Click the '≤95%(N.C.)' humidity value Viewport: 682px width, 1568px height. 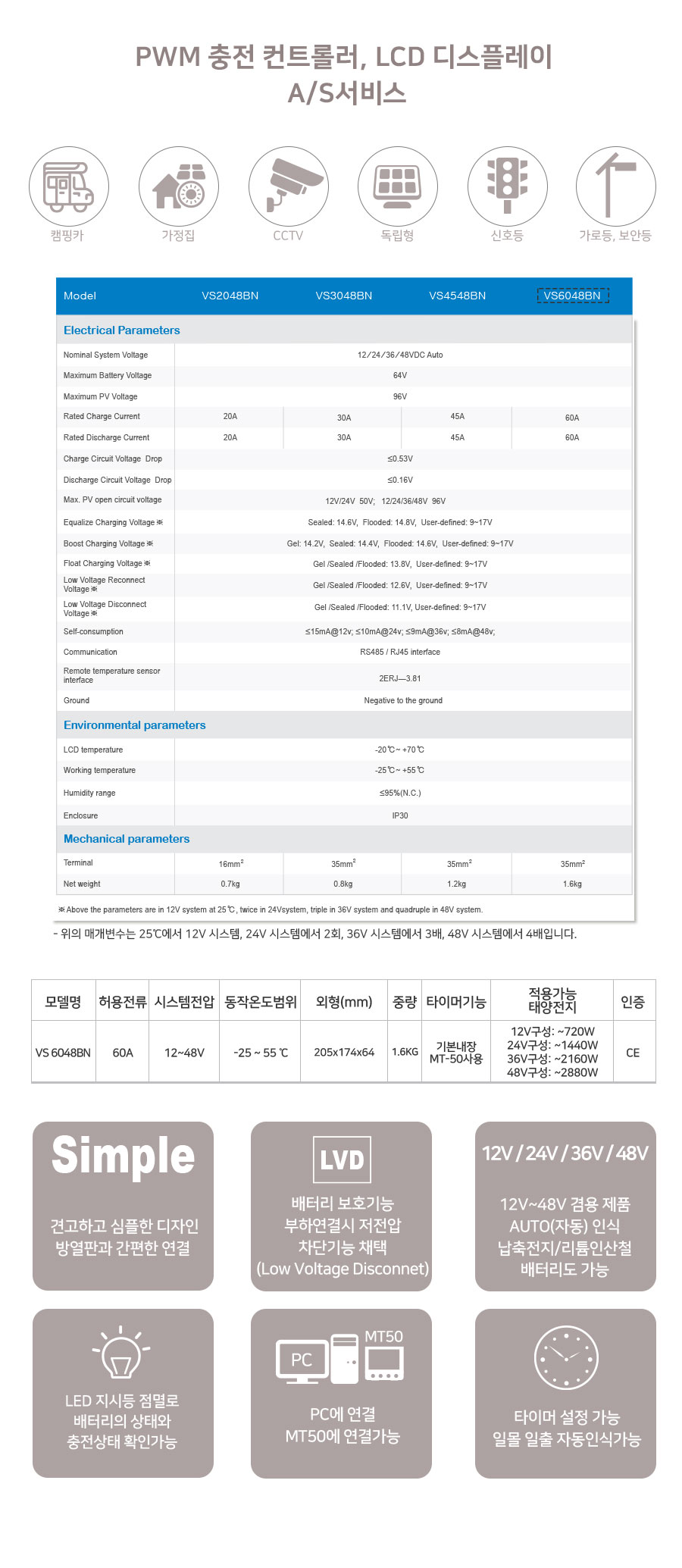(x=400, y=793)
